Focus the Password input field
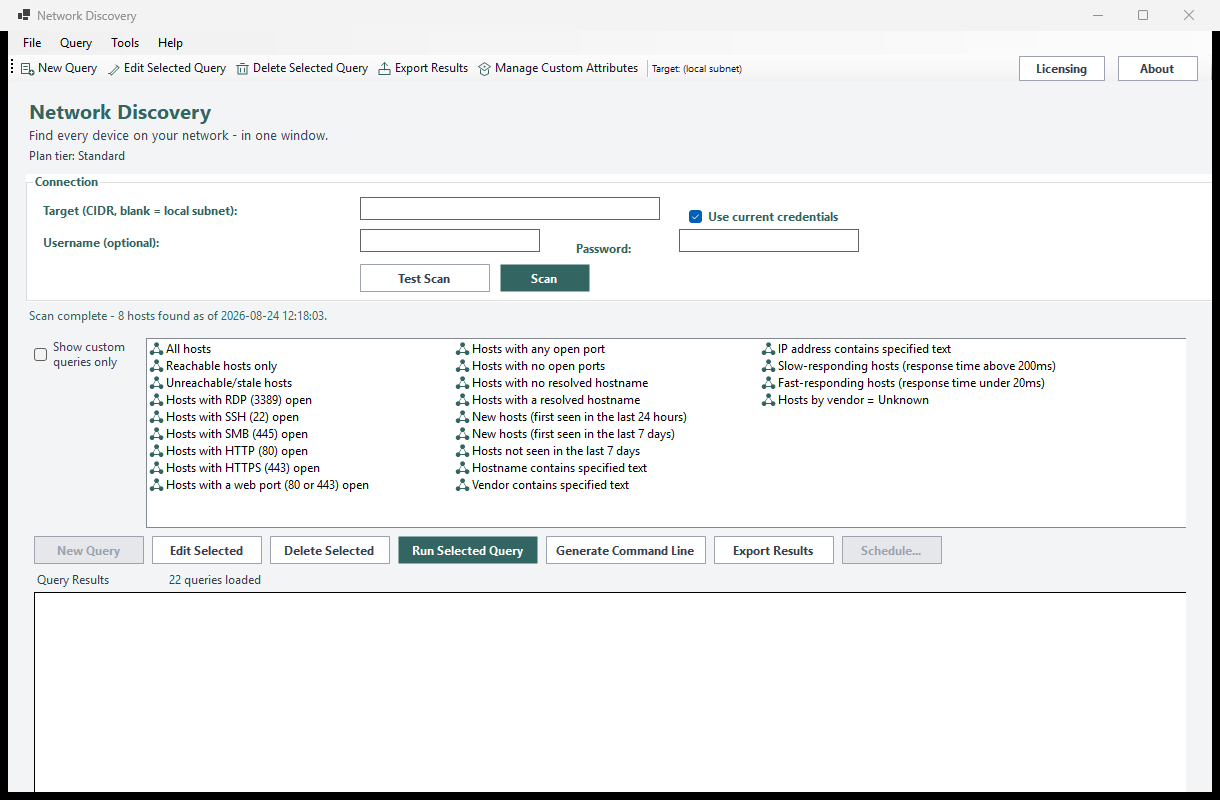1220x800 pixels. (x=769, y=240)
